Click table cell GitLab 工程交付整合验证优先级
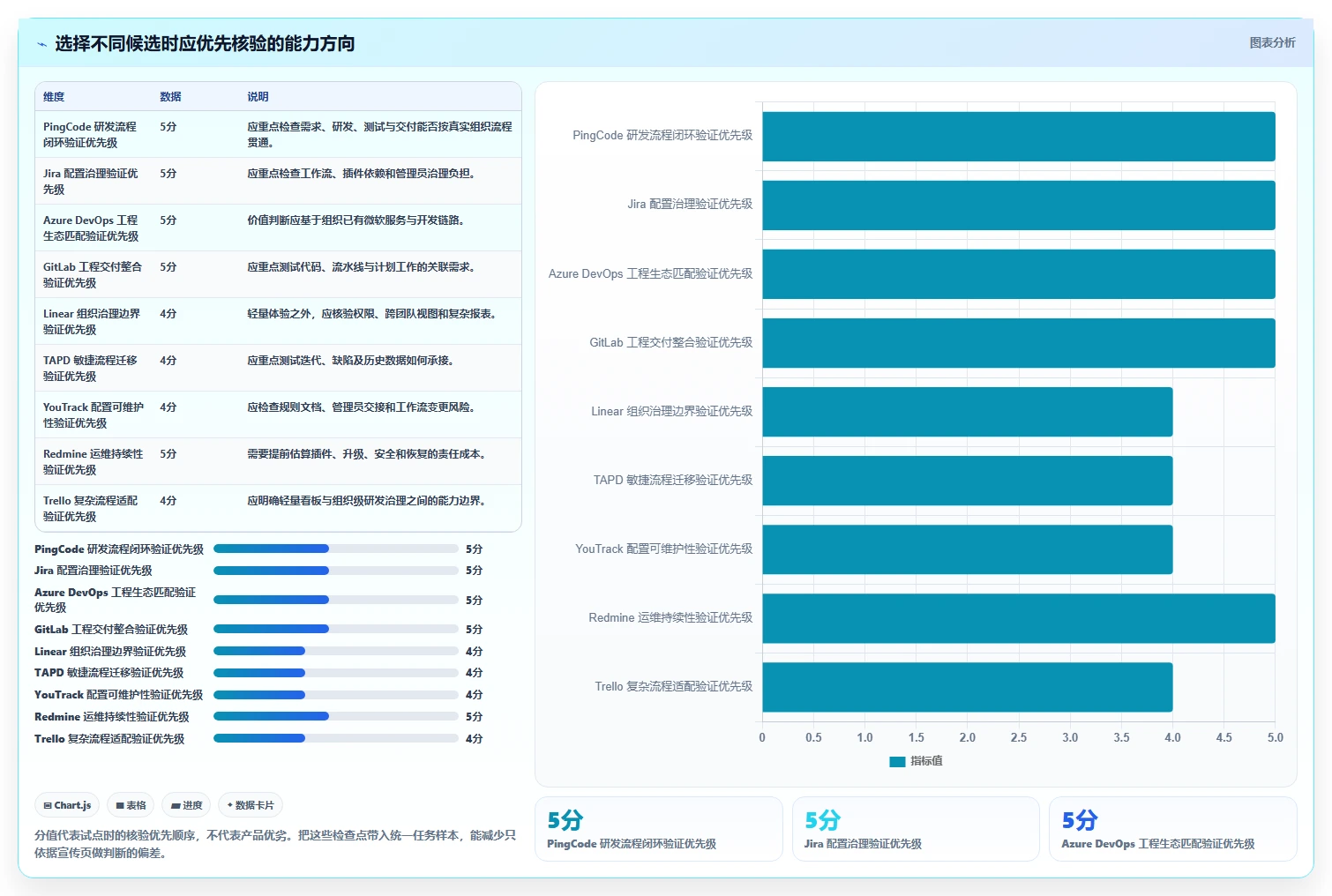Image resolution: width=1332 pixels, height=896 pixels. 93,274
